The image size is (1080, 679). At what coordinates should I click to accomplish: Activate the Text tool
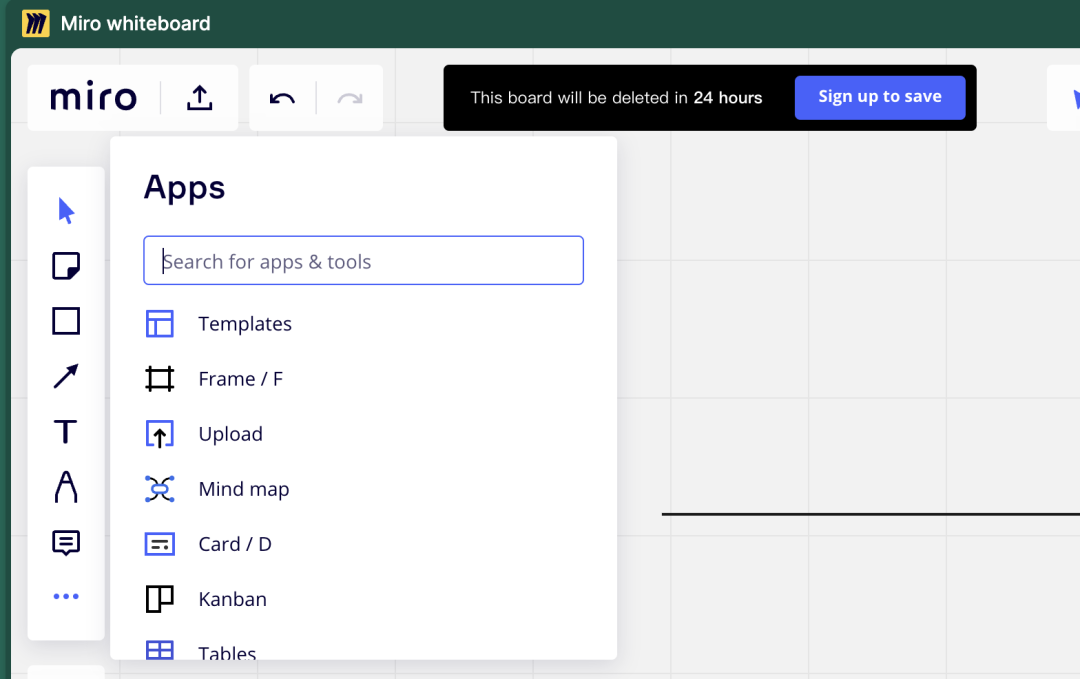pos(66,432)
